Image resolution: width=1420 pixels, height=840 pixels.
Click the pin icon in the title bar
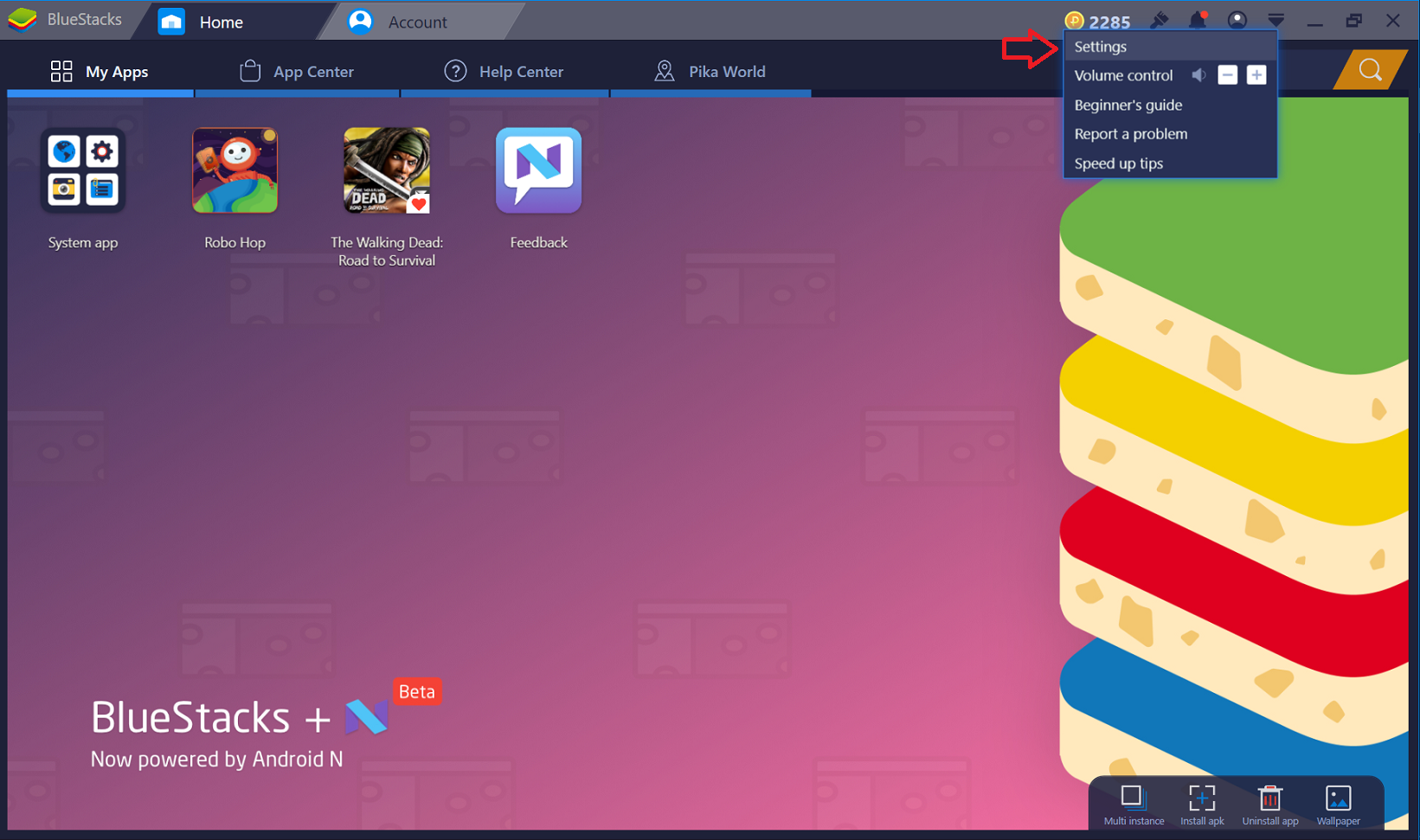pos(1160,20)
